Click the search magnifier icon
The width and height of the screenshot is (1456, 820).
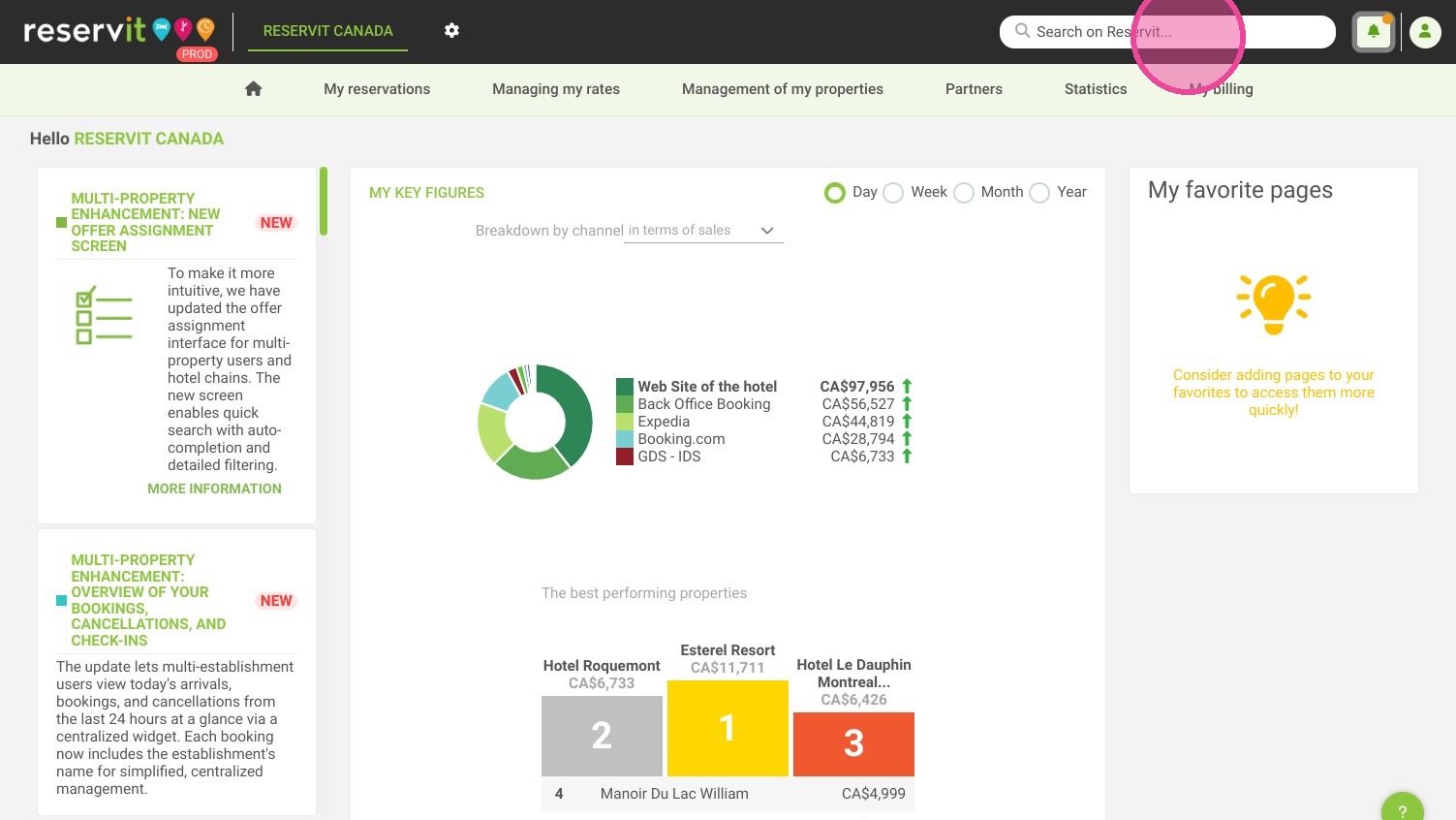click(x=1022, y=31)
